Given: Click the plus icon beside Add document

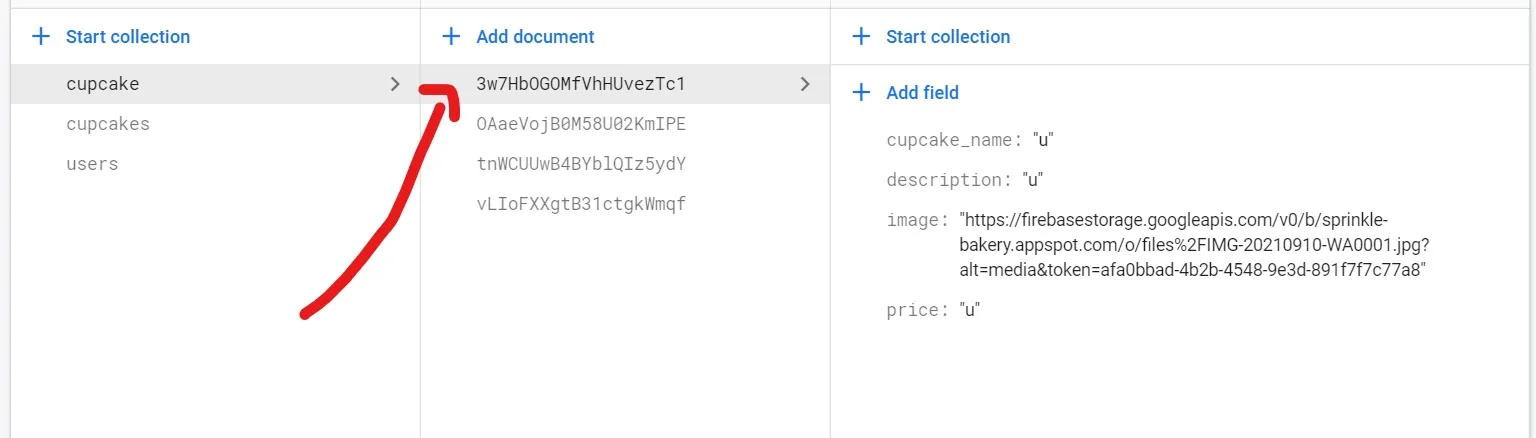Looking at the screenshot, I should [x=451, y=37].
